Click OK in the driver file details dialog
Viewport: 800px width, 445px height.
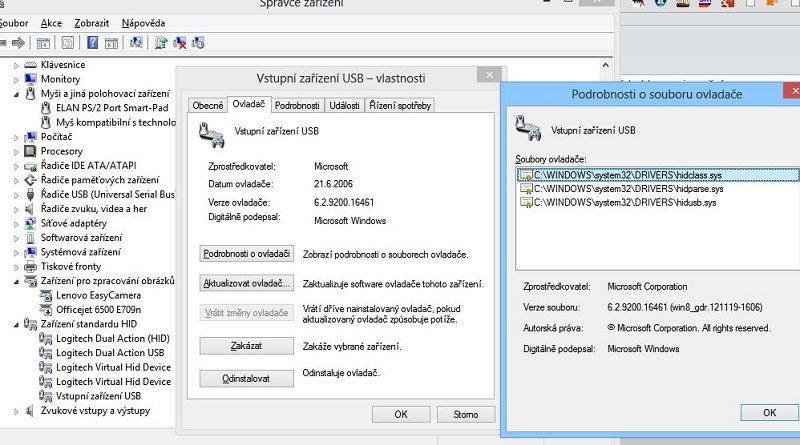(769, 412)
